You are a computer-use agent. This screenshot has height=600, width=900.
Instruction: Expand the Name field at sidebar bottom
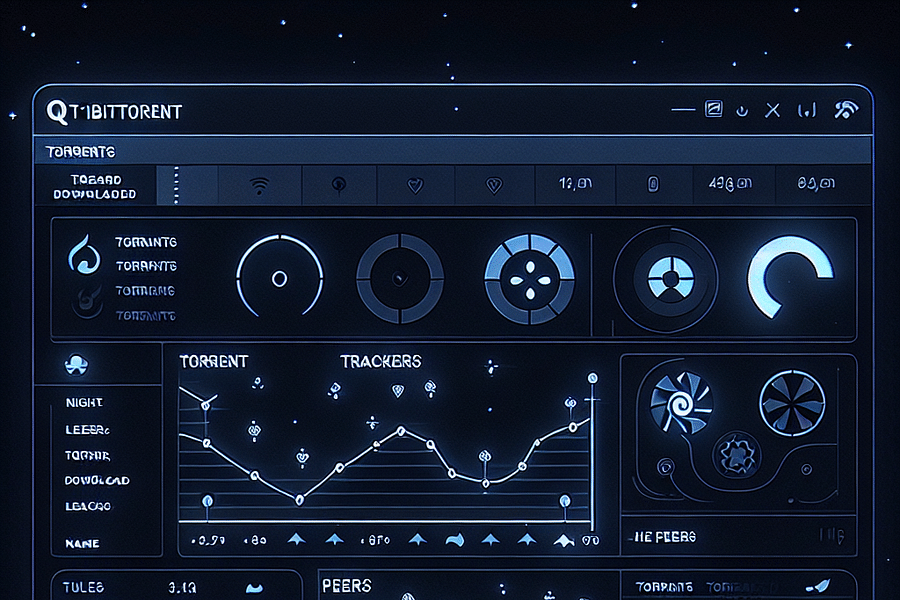[81, 543]
